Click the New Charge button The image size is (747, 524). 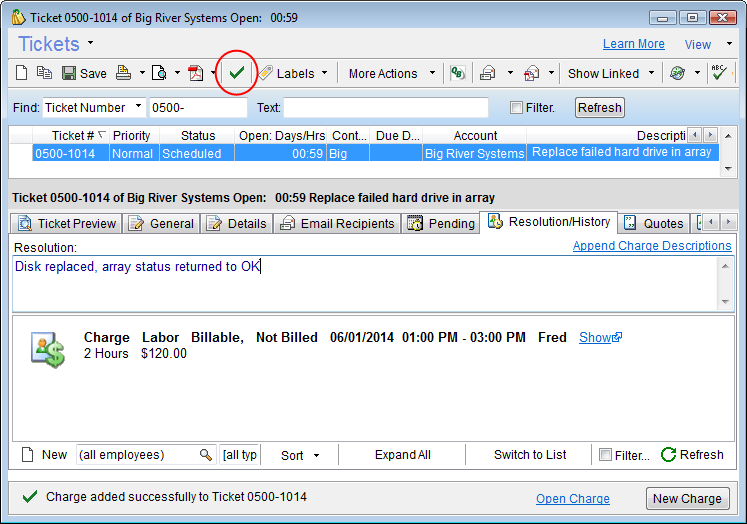[x=687, y=499]
